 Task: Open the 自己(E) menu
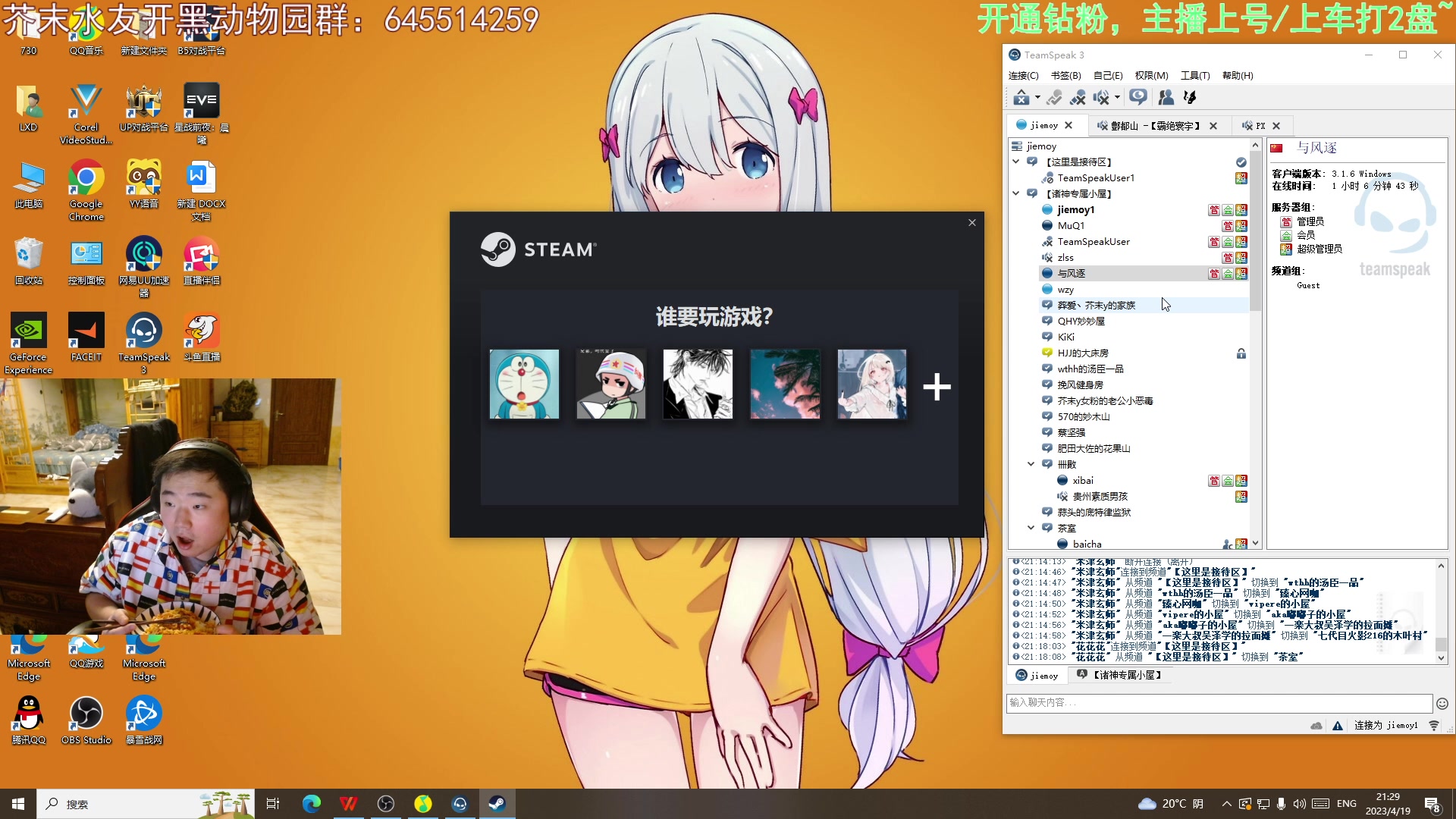(1108, 75)
